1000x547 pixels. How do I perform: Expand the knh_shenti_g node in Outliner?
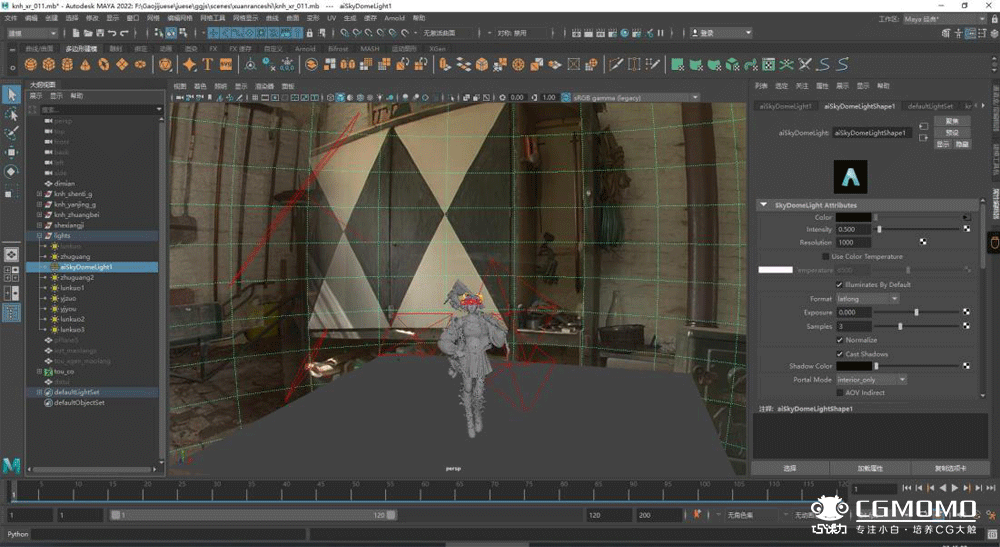tap(39, 194)
